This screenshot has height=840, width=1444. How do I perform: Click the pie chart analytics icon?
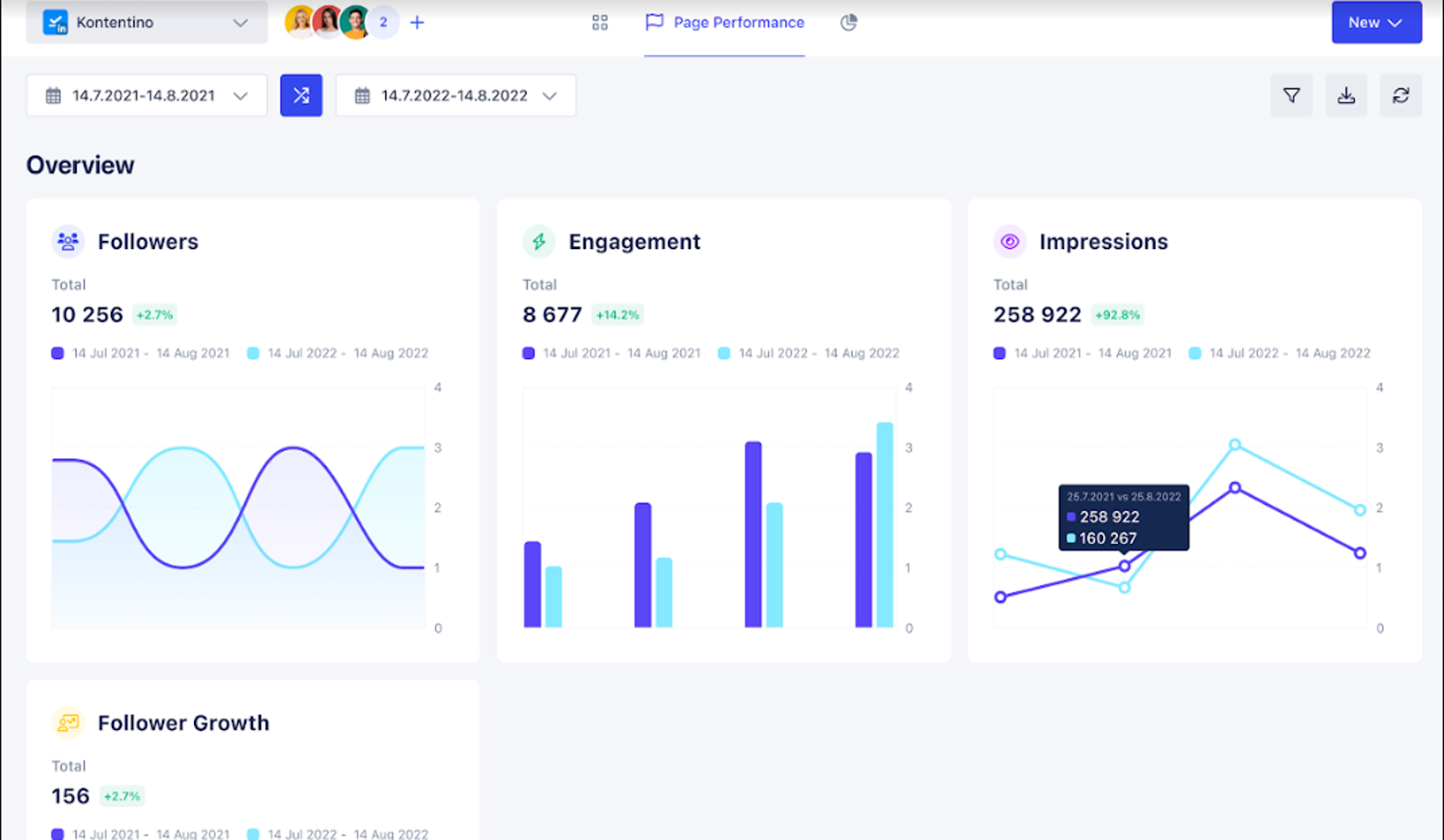[x=847, y=23]
